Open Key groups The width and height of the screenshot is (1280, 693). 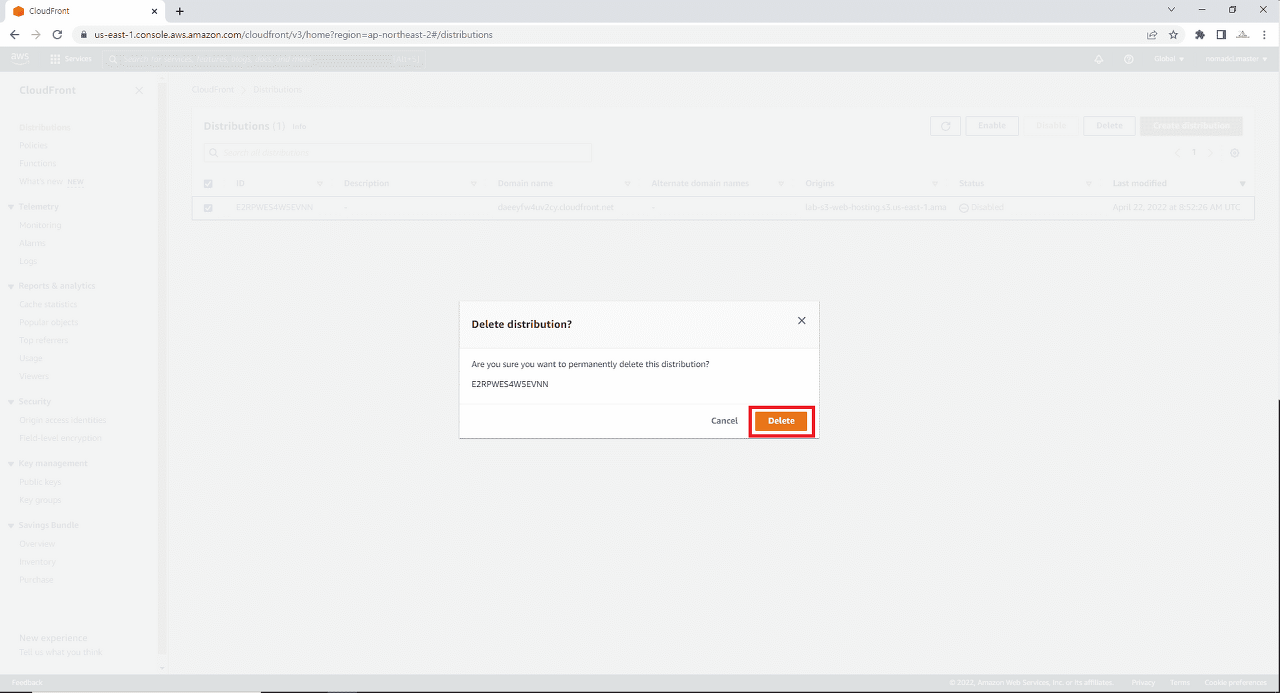pyautogui.click(x=40, y=501)
